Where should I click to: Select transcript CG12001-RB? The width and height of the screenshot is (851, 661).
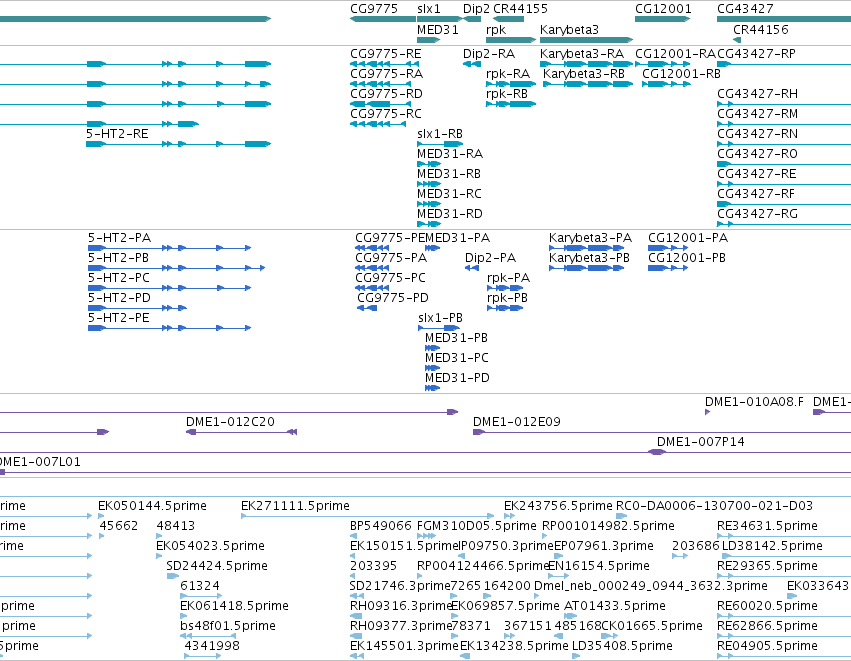point(681,74)
